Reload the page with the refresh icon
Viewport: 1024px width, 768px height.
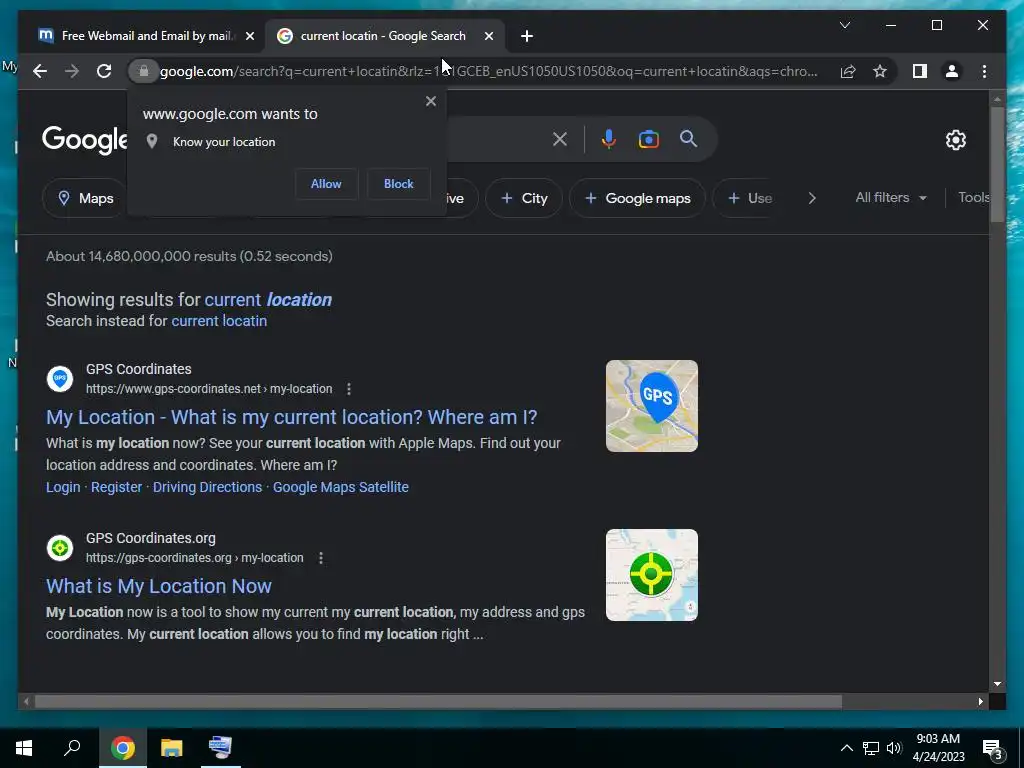tap(104, 71)
